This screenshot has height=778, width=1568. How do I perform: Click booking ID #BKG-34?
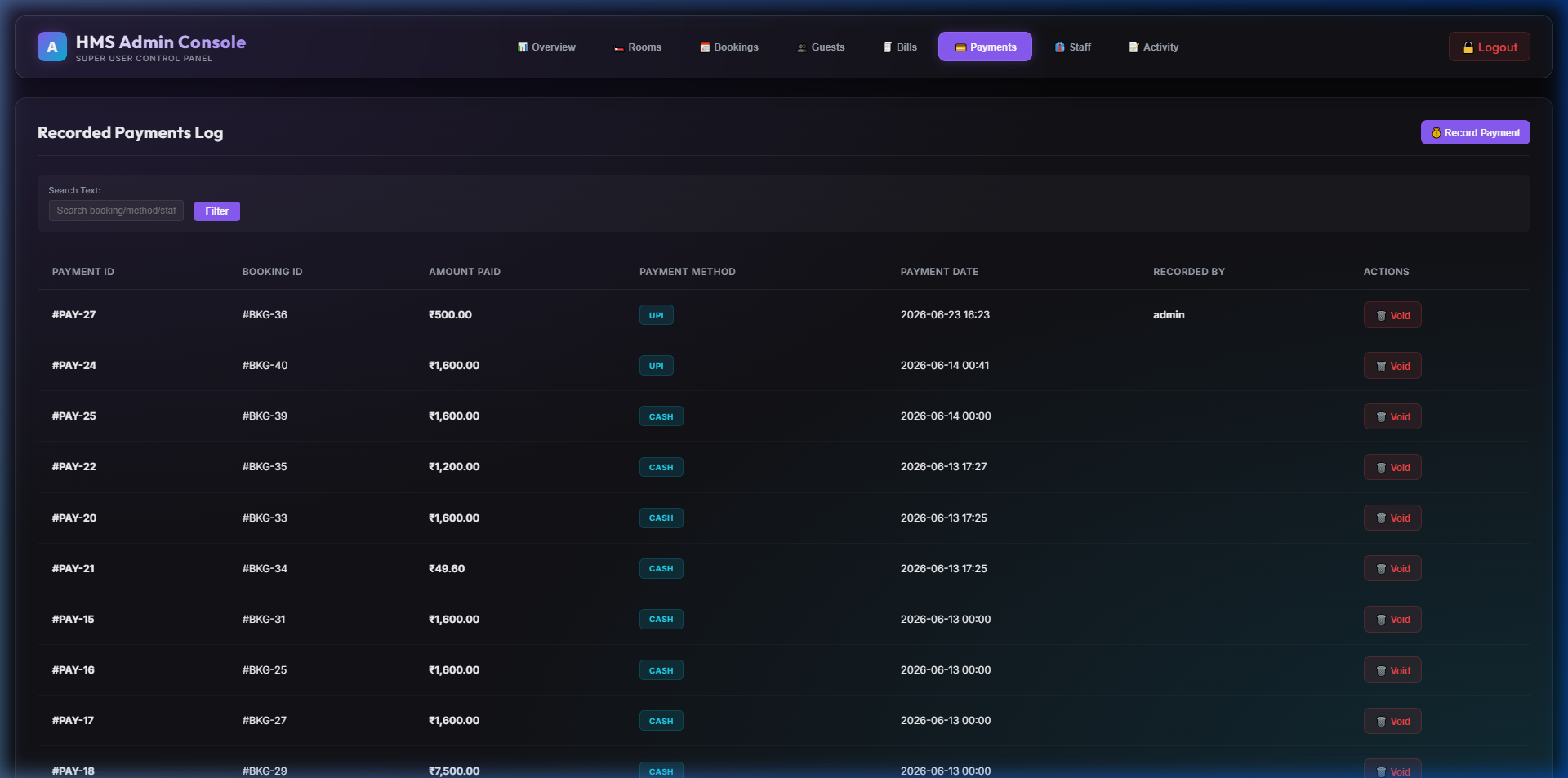265,568
